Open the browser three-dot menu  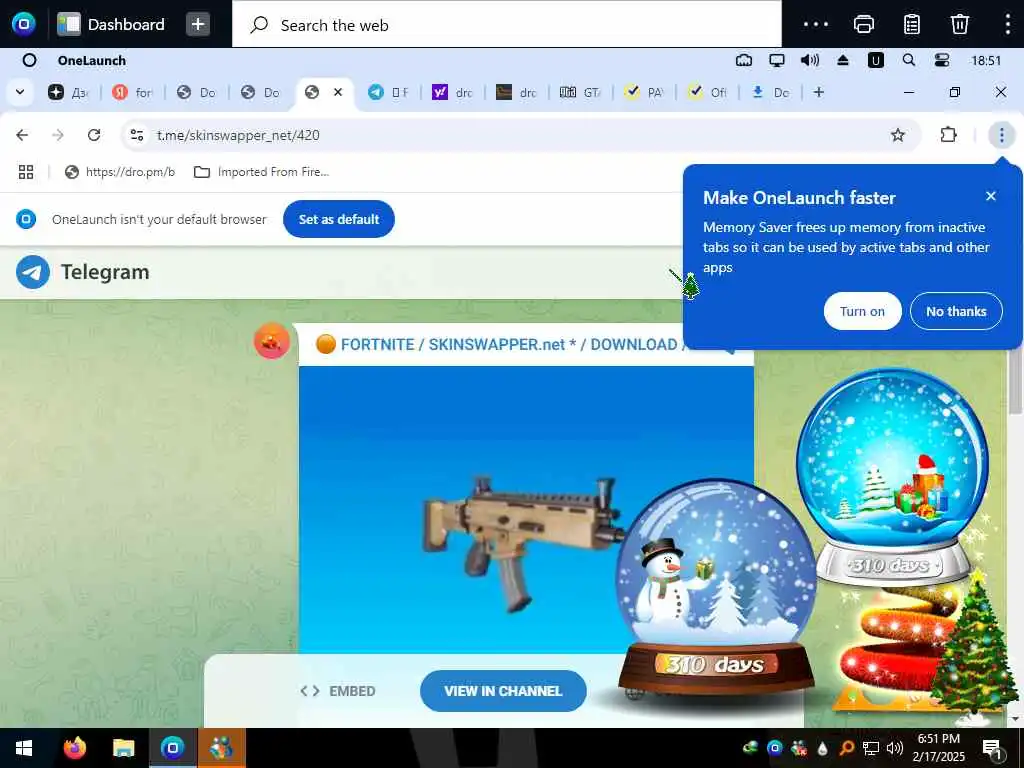coord(1001,135)
